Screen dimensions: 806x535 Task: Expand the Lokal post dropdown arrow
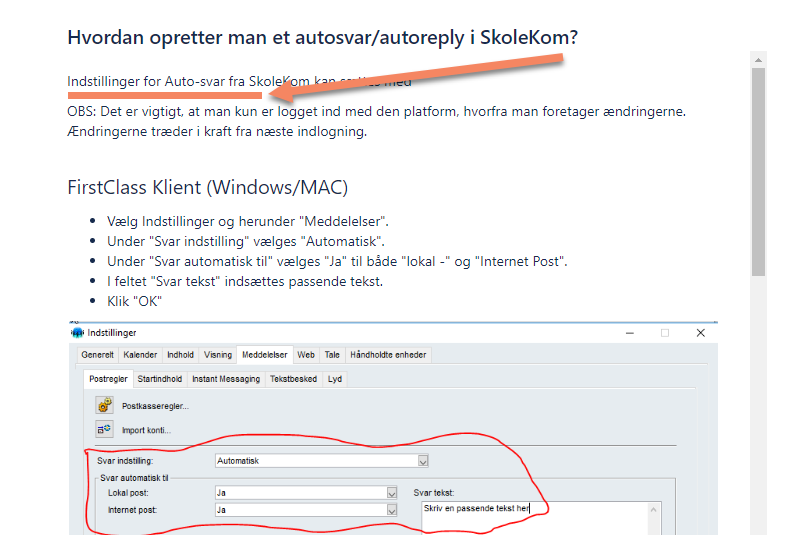click(x=392, y=493)
